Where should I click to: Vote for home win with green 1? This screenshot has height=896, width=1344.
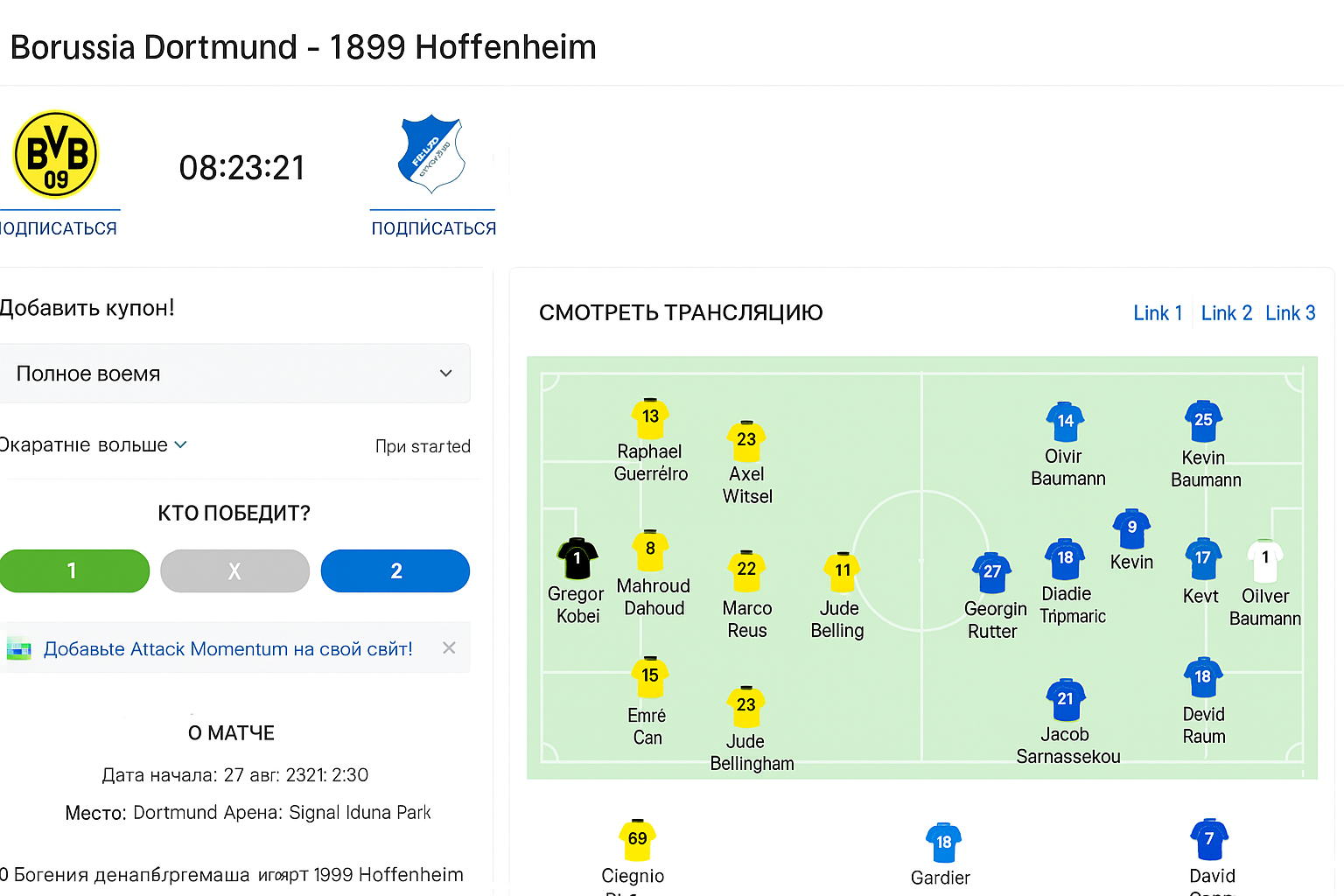point(74,571)
